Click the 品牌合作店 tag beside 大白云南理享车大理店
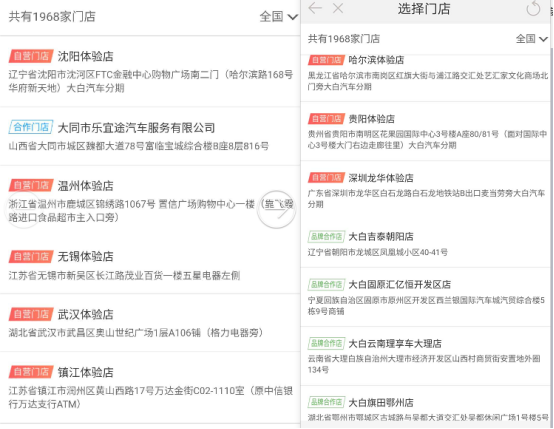 point(326,343)
